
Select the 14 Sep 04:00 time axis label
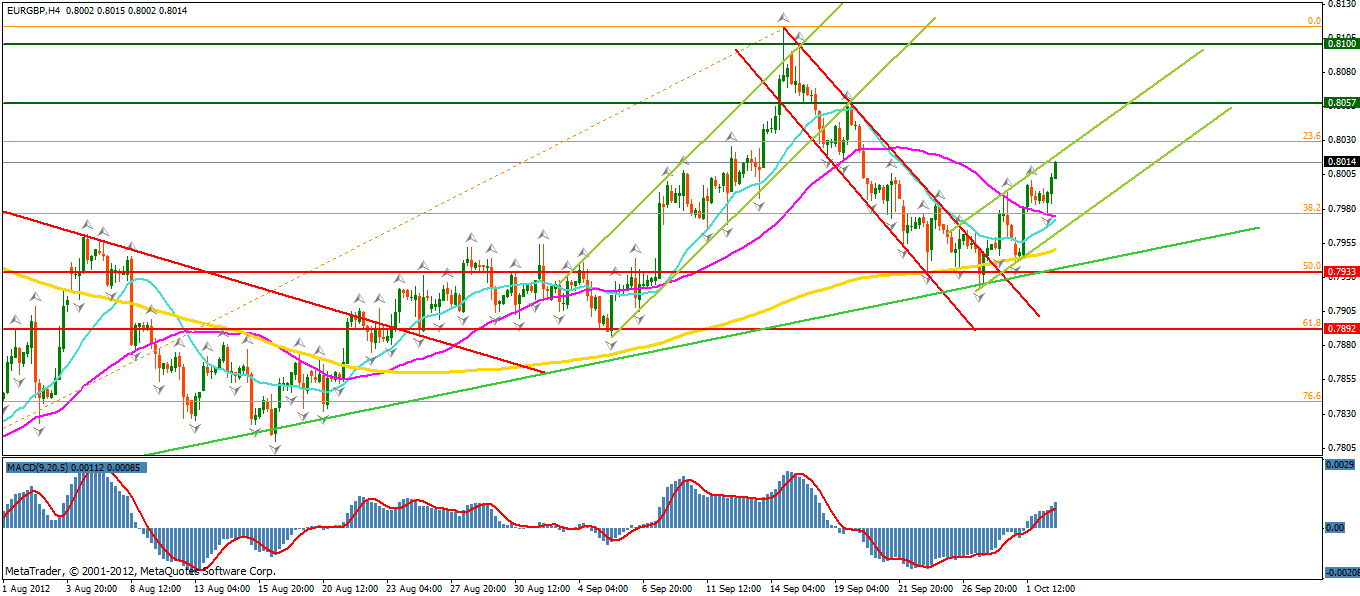coord(797,589)
